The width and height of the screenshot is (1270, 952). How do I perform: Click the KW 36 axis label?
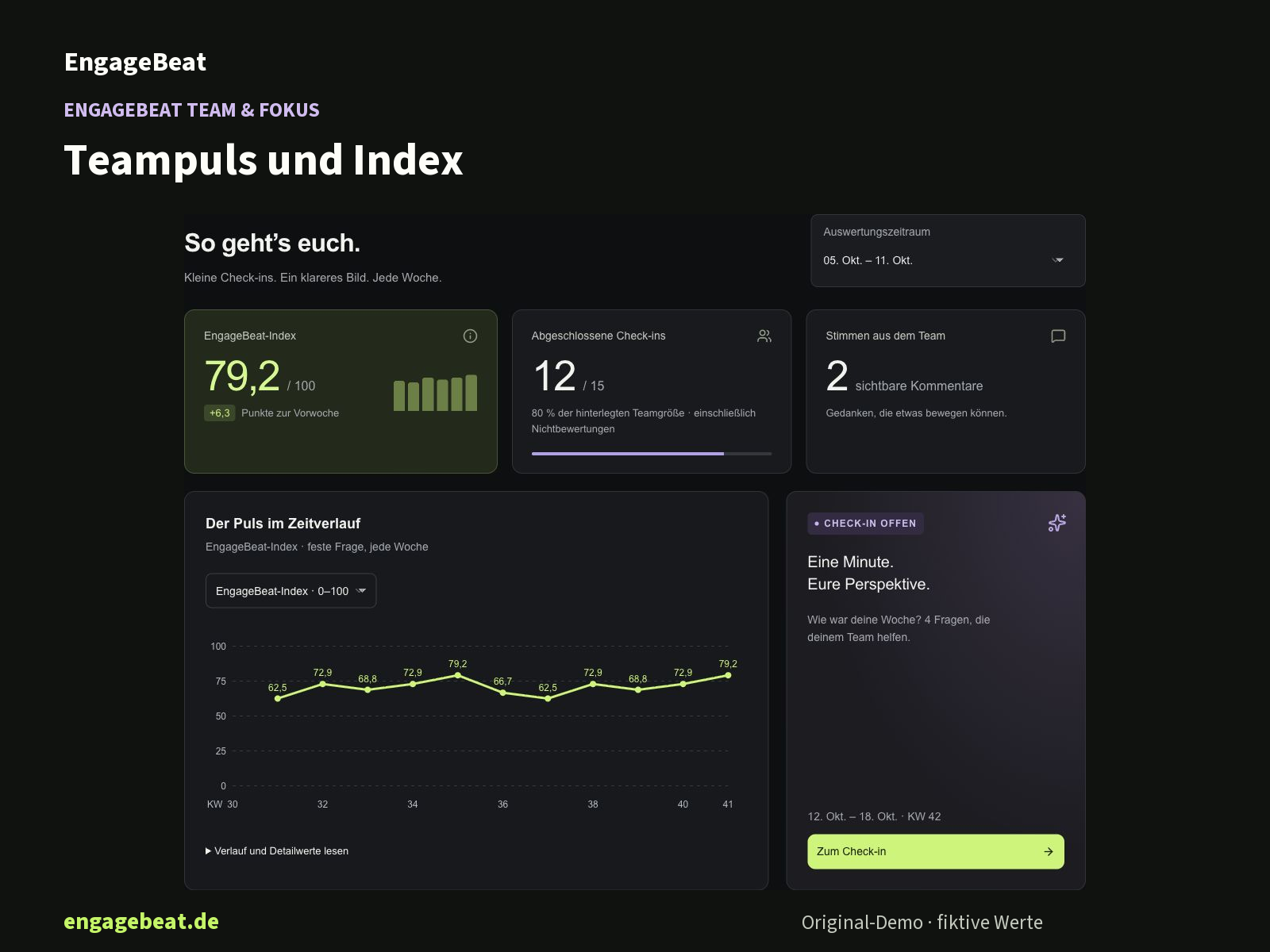click(x=502, y=804)
